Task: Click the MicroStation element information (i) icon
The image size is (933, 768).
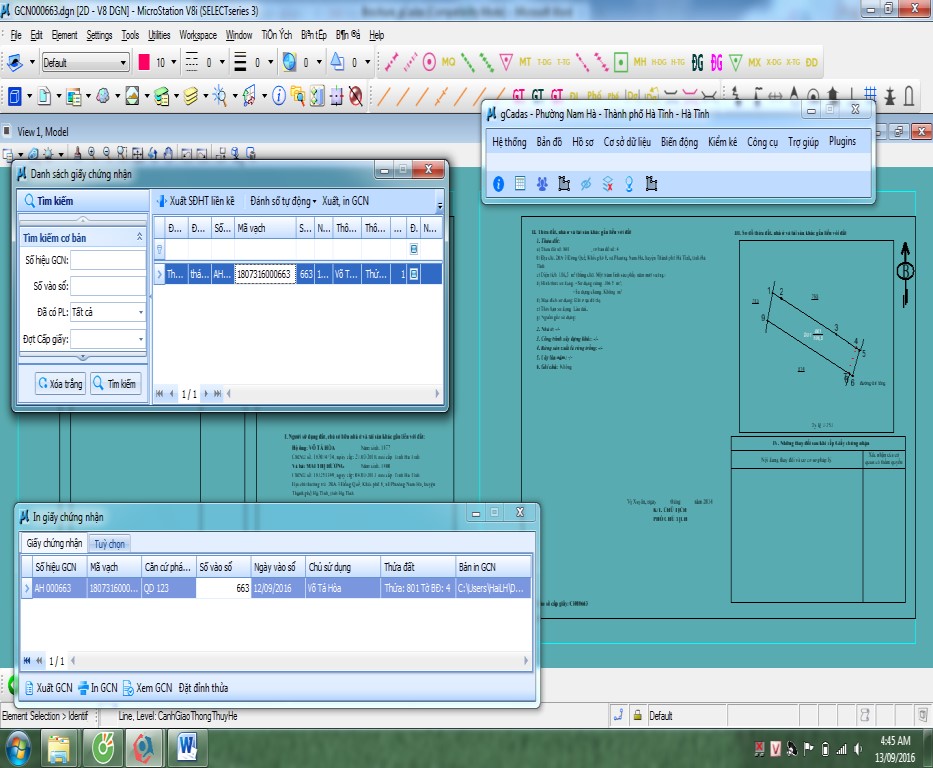Action: [279, 96]
